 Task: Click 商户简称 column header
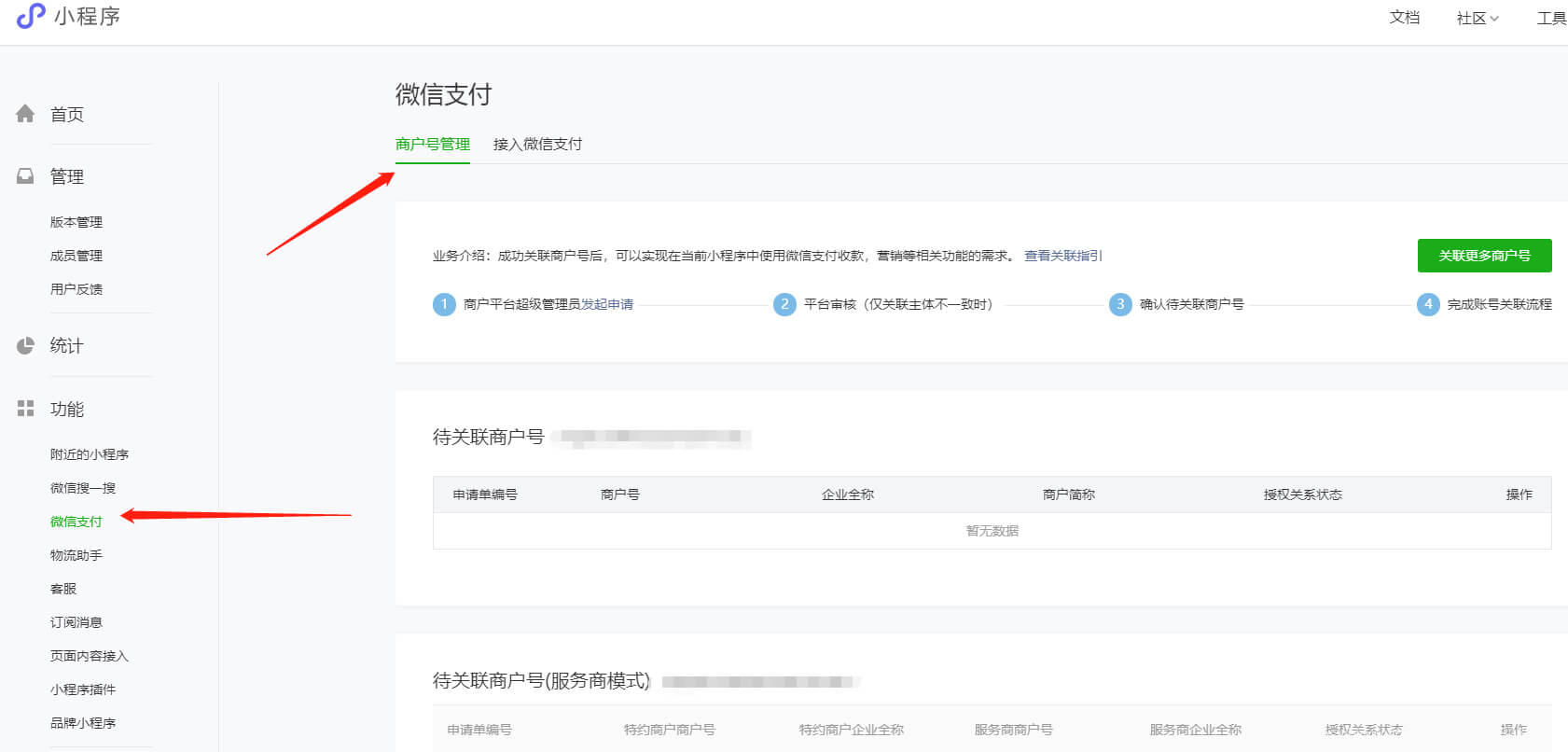(1069, 494)
